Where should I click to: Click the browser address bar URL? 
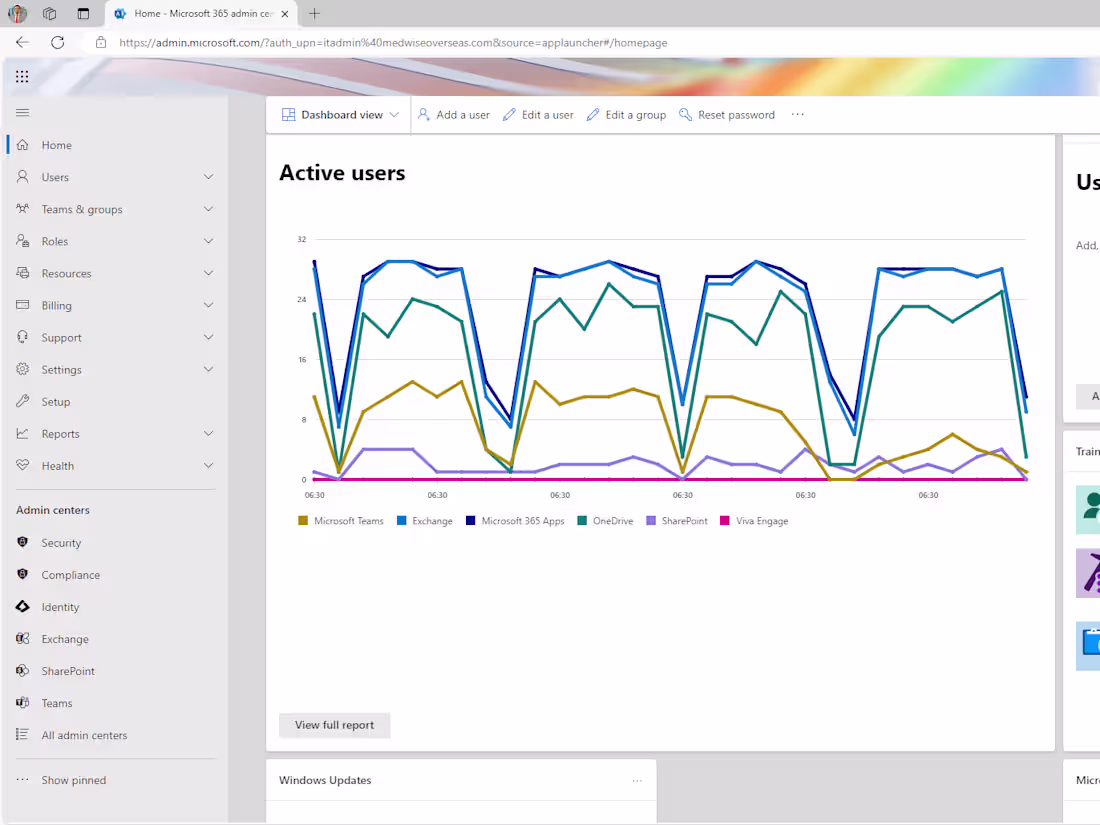click(393, 43)
